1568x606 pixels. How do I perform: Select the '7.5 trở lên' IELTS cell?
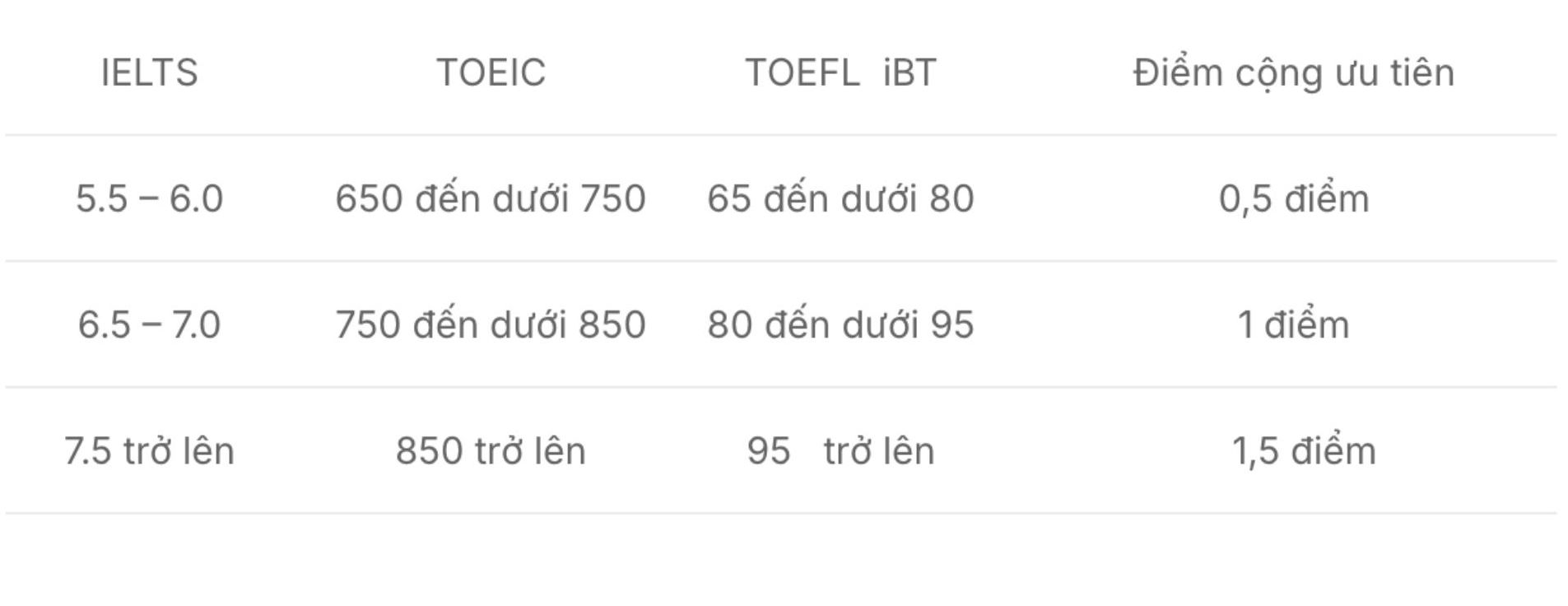tap(149, 451)
